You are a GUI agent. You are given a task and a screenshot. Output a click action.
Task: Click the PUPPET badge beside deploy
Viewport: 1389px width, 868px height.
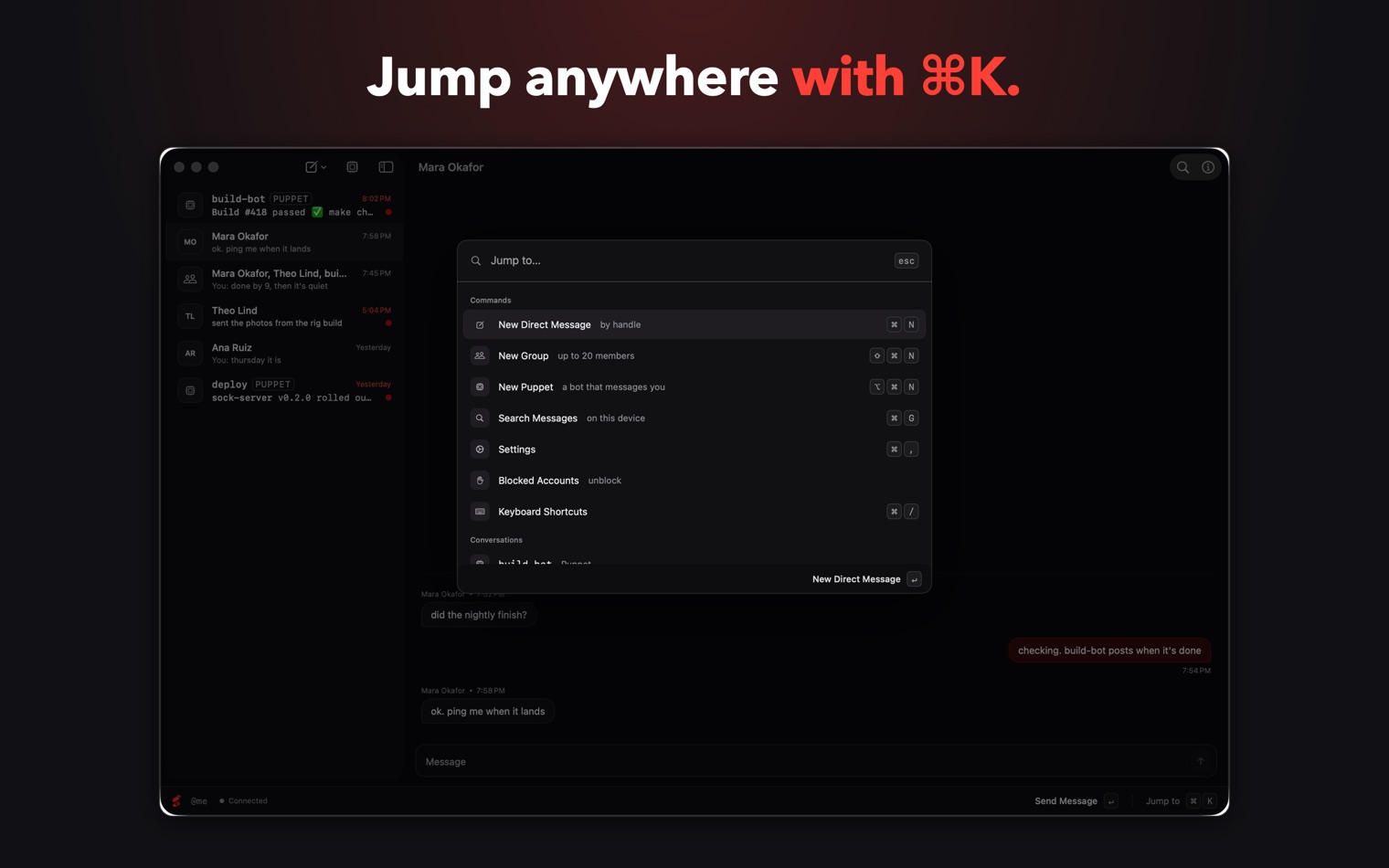tap(272, 385)
